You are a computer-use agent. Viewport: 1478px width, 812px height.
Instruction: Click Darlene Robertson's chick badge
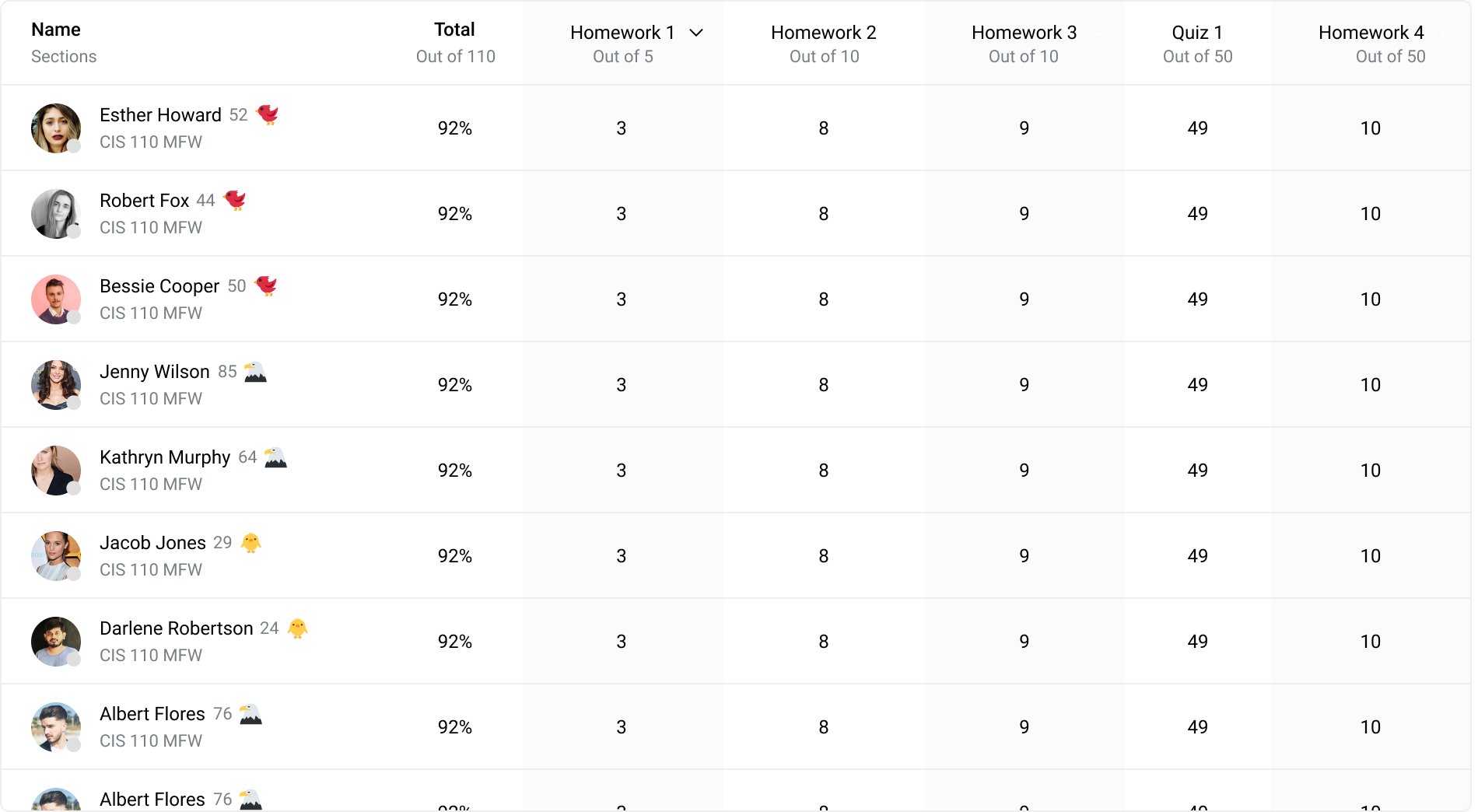pyautogui.click(x=297, y=628)
